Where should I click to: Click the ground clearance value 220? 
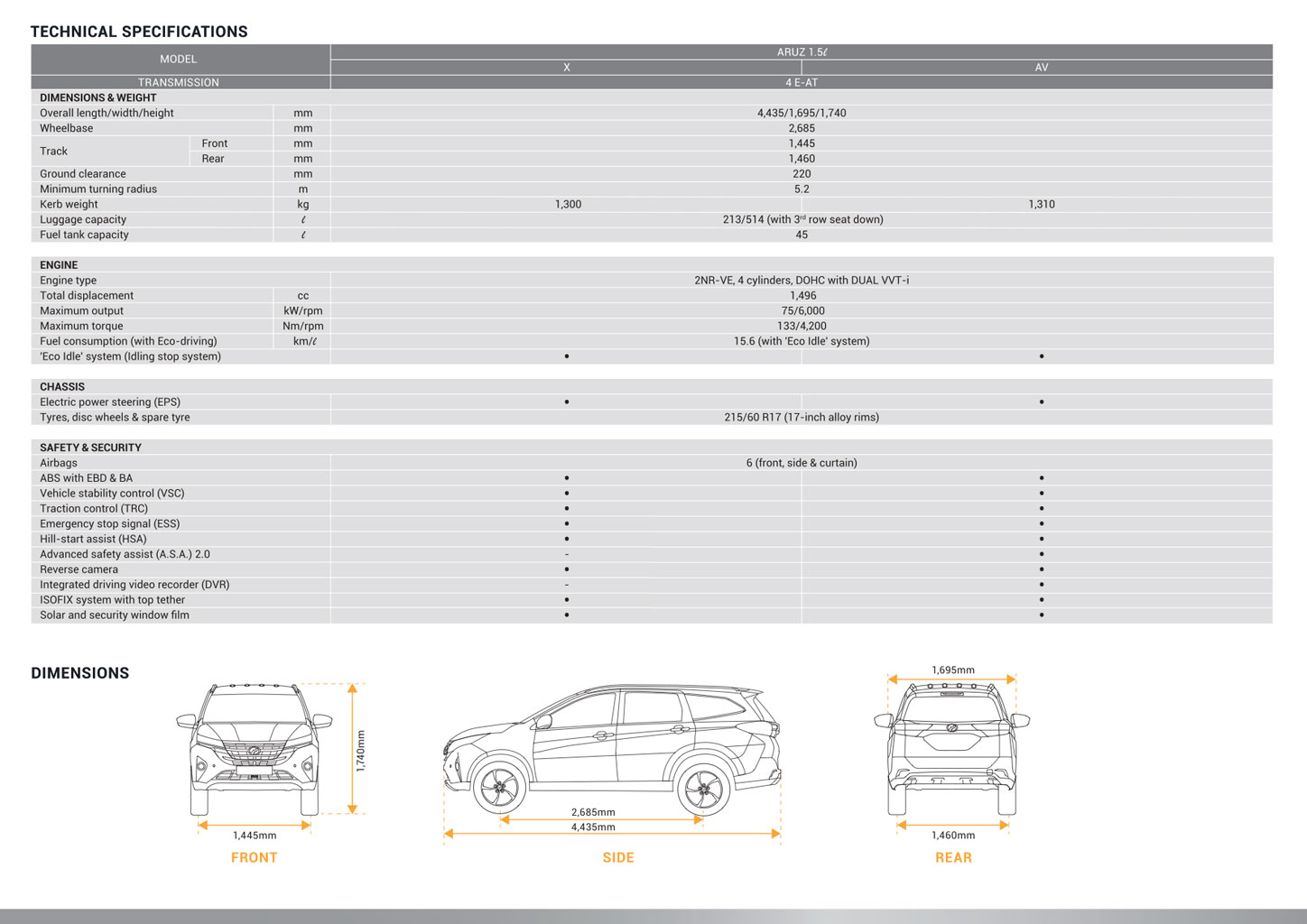[x=802, y=174]
